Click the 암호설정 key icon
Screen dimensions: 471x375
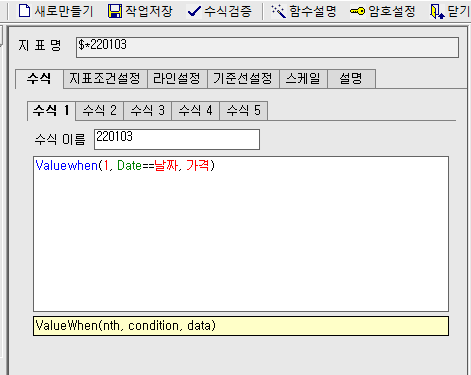357,12
